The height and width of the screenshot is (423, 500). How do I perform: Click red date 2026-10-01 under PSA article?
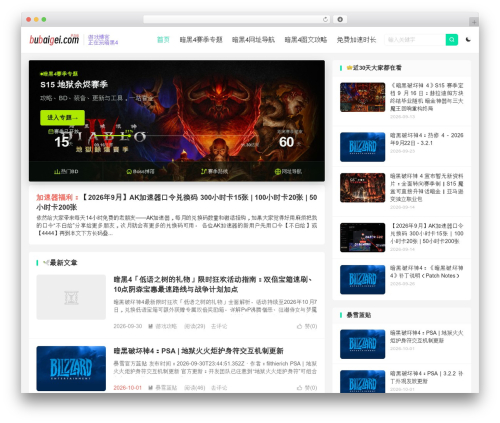128,388
